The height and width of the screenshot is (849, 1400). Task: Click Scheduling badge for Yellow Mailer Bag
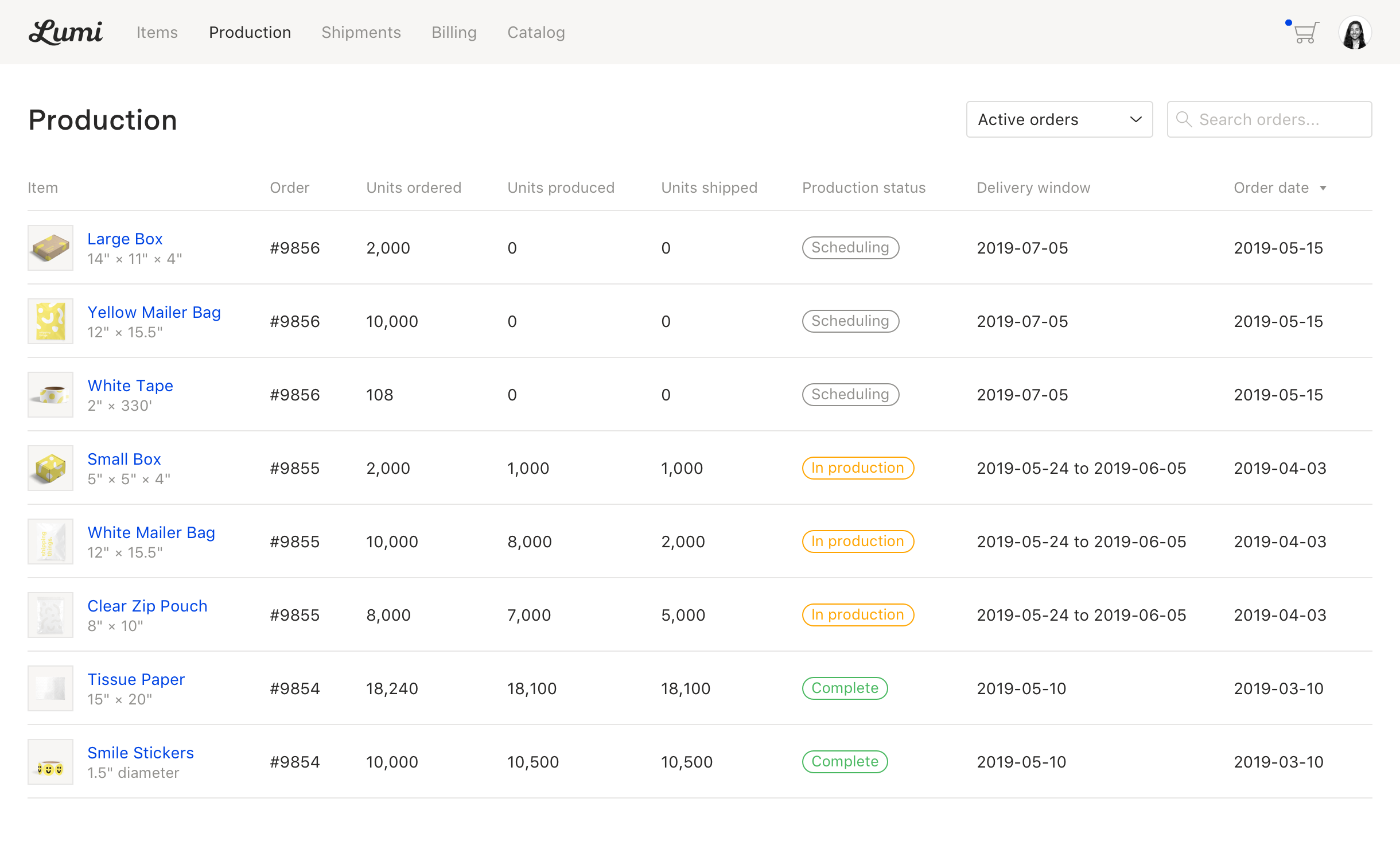tap(850, 321)
